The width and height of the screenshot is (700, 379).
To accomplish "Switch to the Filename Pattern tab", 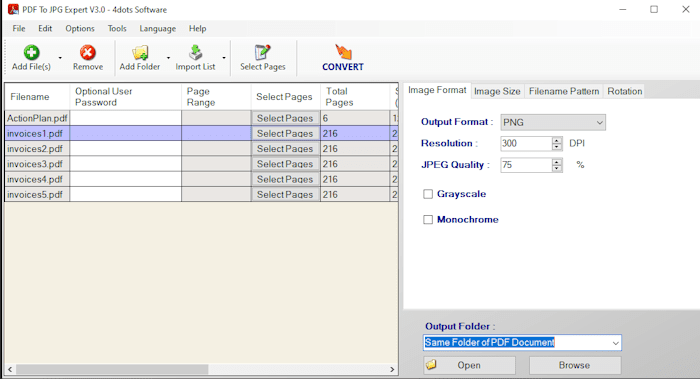I will 564,91.
